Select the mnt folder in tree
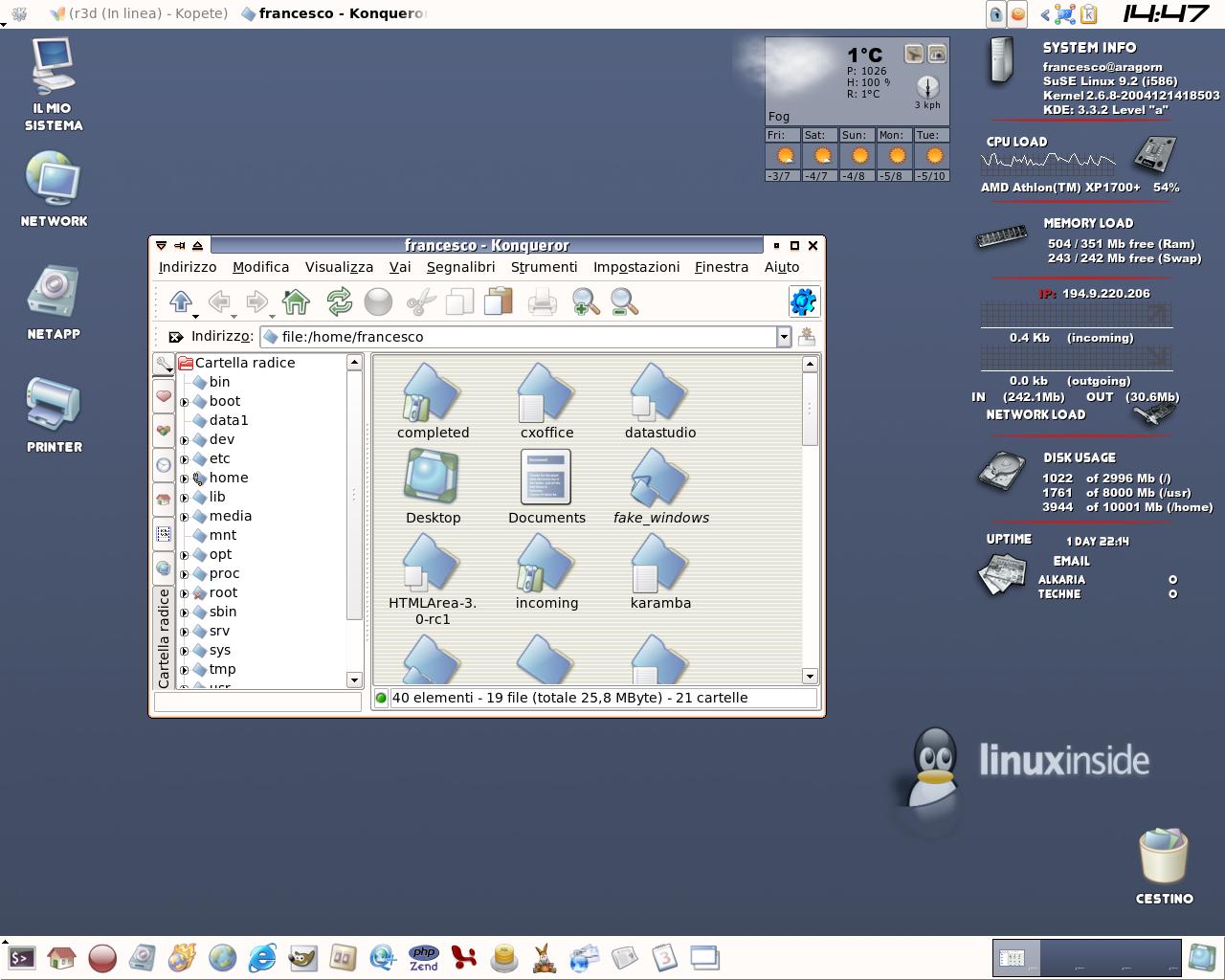Viewport: 1225px width, 980px height. pyautogui.click(x=214, y=535)
